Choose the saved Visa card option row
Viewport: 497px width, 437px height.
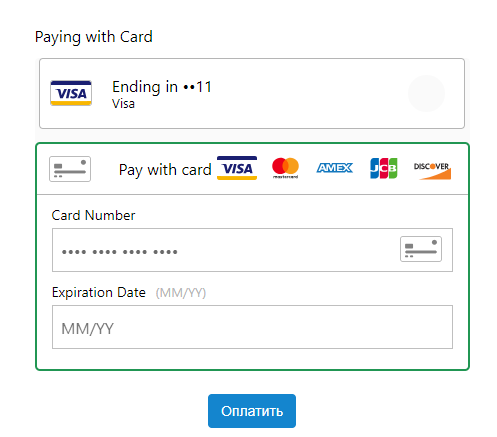pyautogui.click(x=252, y=93)
